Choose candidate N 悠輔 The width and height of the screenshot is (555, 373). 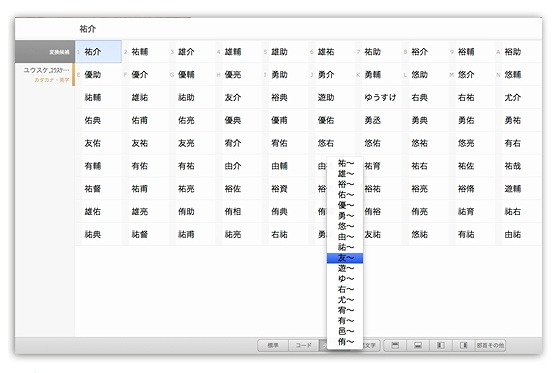pyautogui.click(x=519, y=75)
